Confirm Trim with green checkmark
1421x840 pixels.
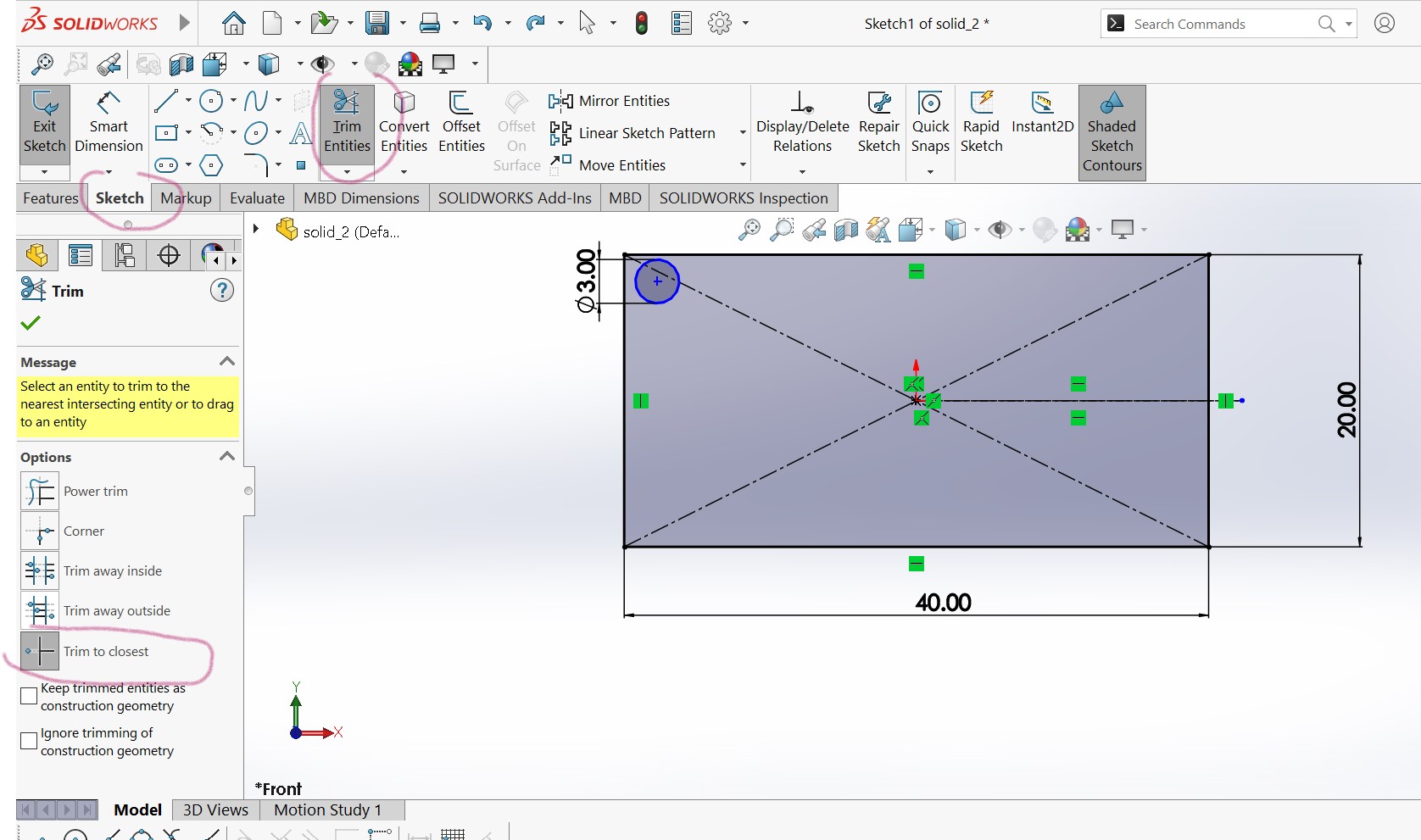(x=31, y=323)
